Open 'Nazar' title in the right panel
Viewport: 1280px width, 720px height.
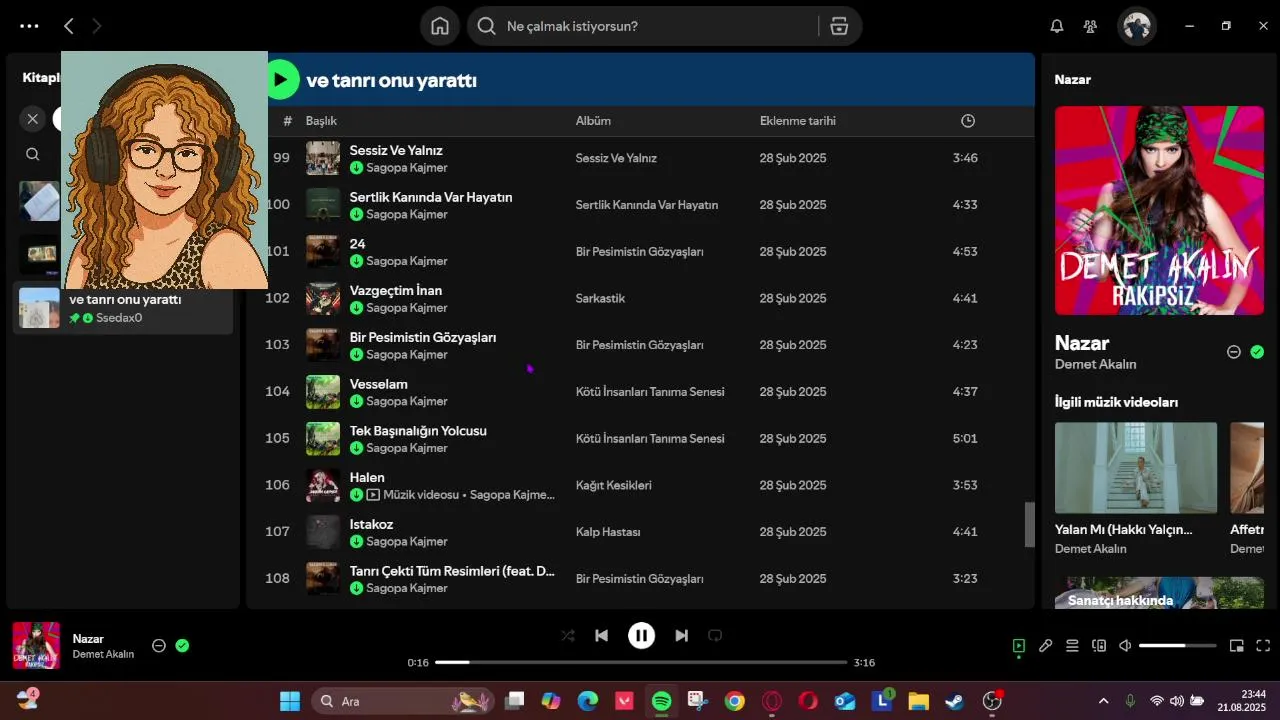1082,343
